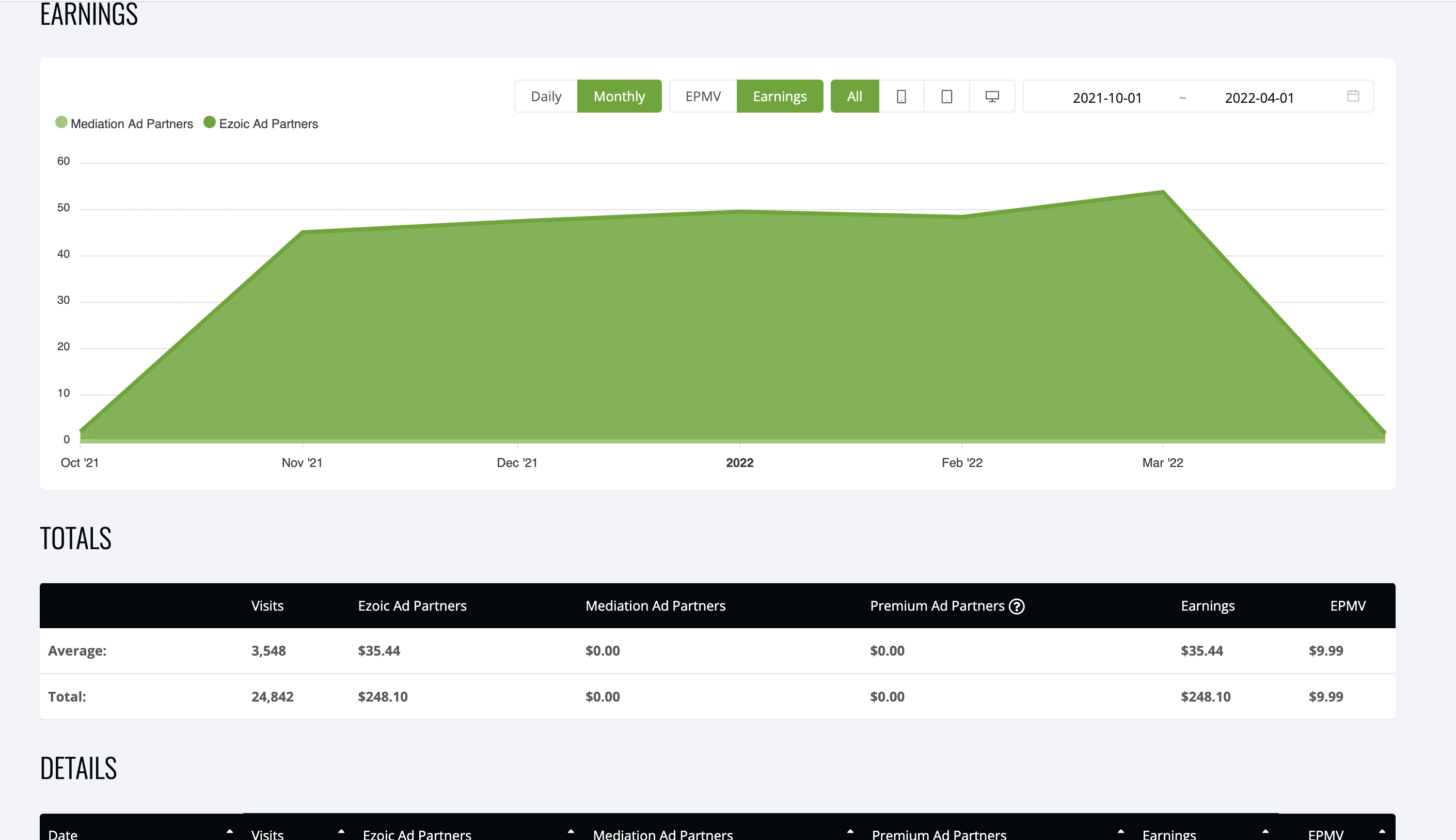Screen dimensions: 1456x840
Task: Click Nov '21 data point on chart
Action: (303, 232)
